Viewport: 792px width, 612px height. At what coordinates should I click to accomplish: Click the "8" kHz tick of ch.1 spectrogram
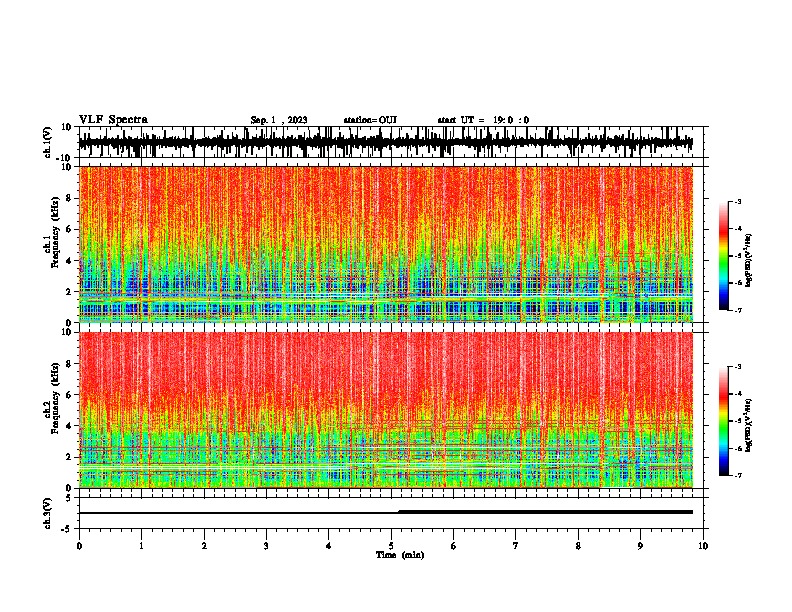pyautogui.click(x=70, y=198)
